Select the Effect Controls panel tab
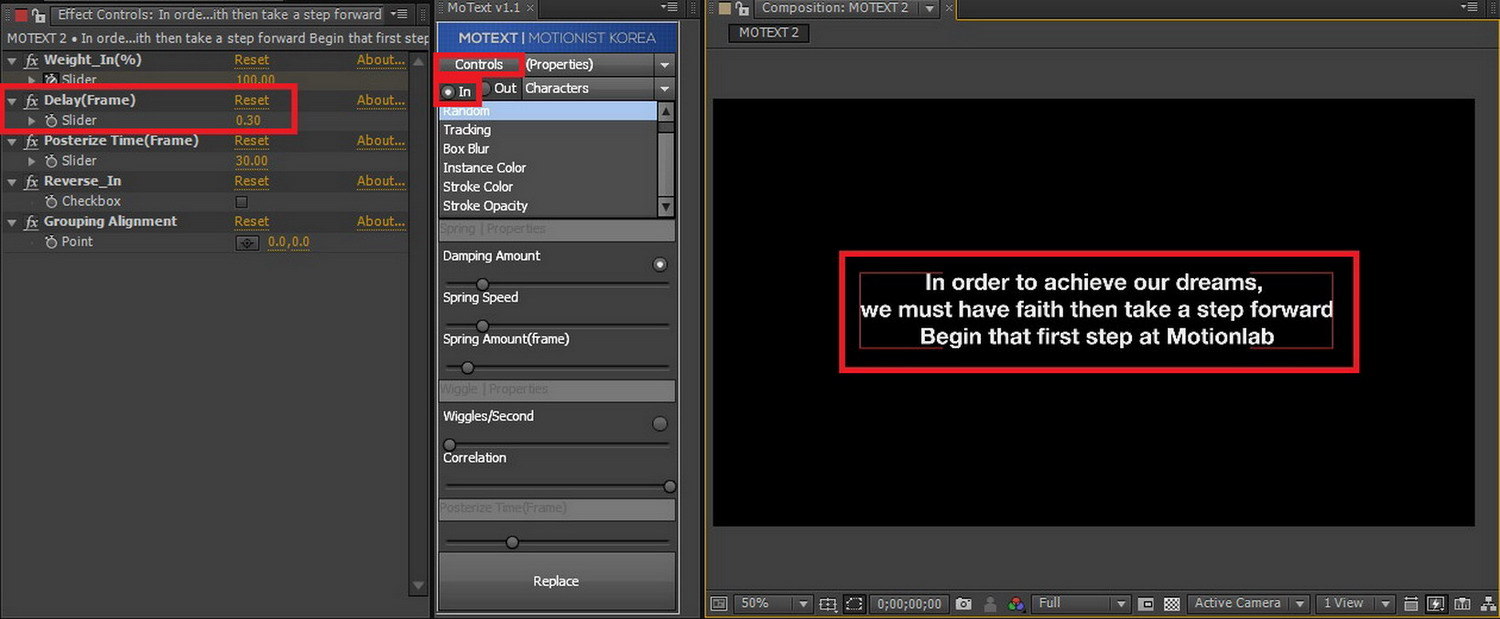The width and height of the screenshot is (1500, 619). (219, 14)
